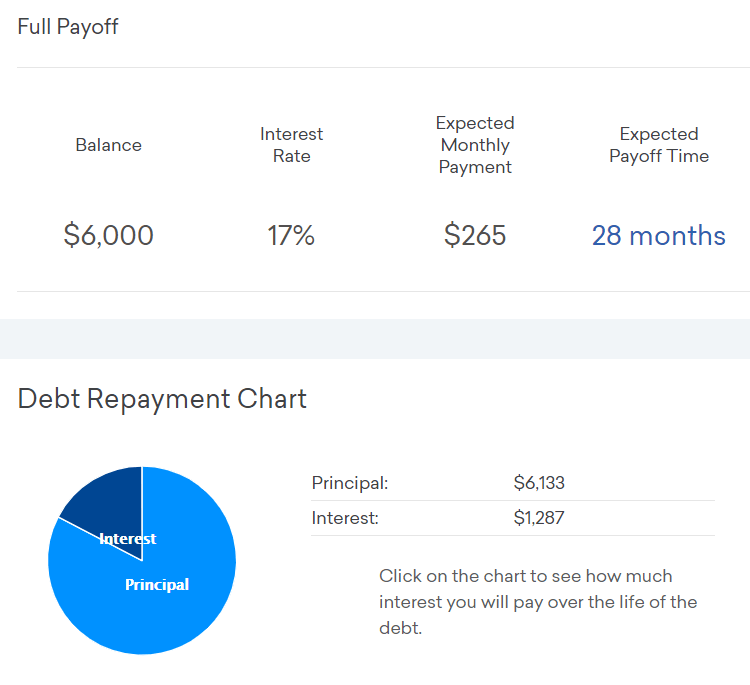
Task: Select the Interest Rate column header
Action: (291, 145)
